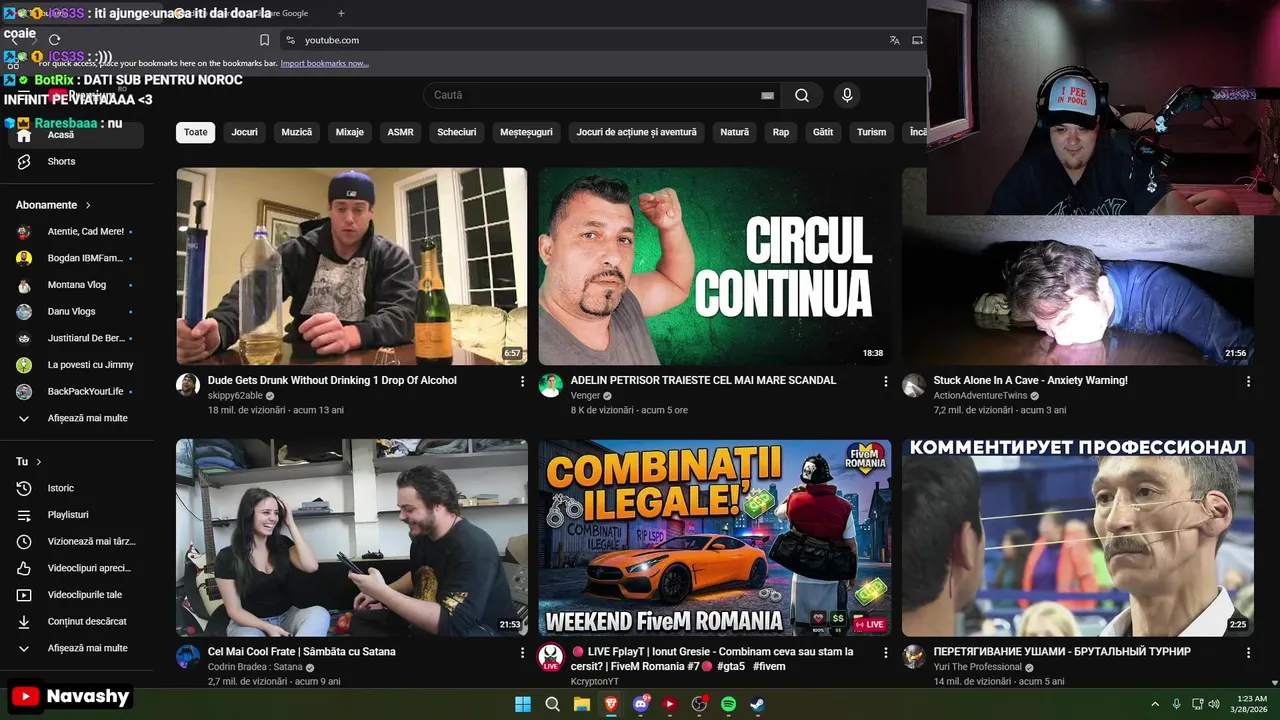Select the Rap filter chip

pyautogui.click(x=781, y=132)
